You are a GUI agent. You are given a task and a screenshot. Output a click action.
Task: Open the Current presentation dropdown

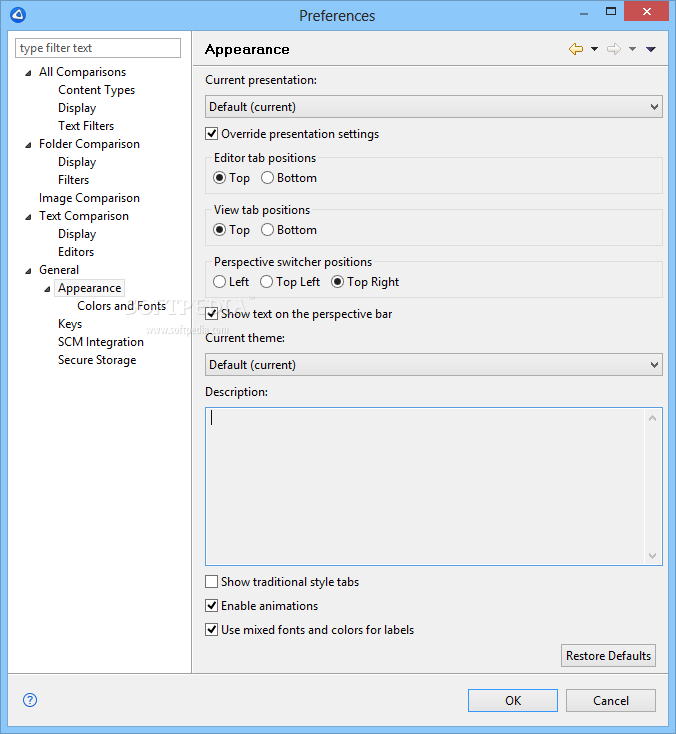click(434, 107)
